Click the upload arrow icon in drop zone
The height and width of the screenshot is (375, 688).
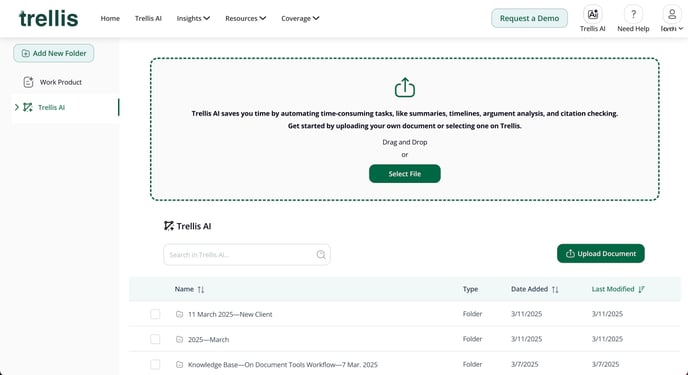(405, 87)
